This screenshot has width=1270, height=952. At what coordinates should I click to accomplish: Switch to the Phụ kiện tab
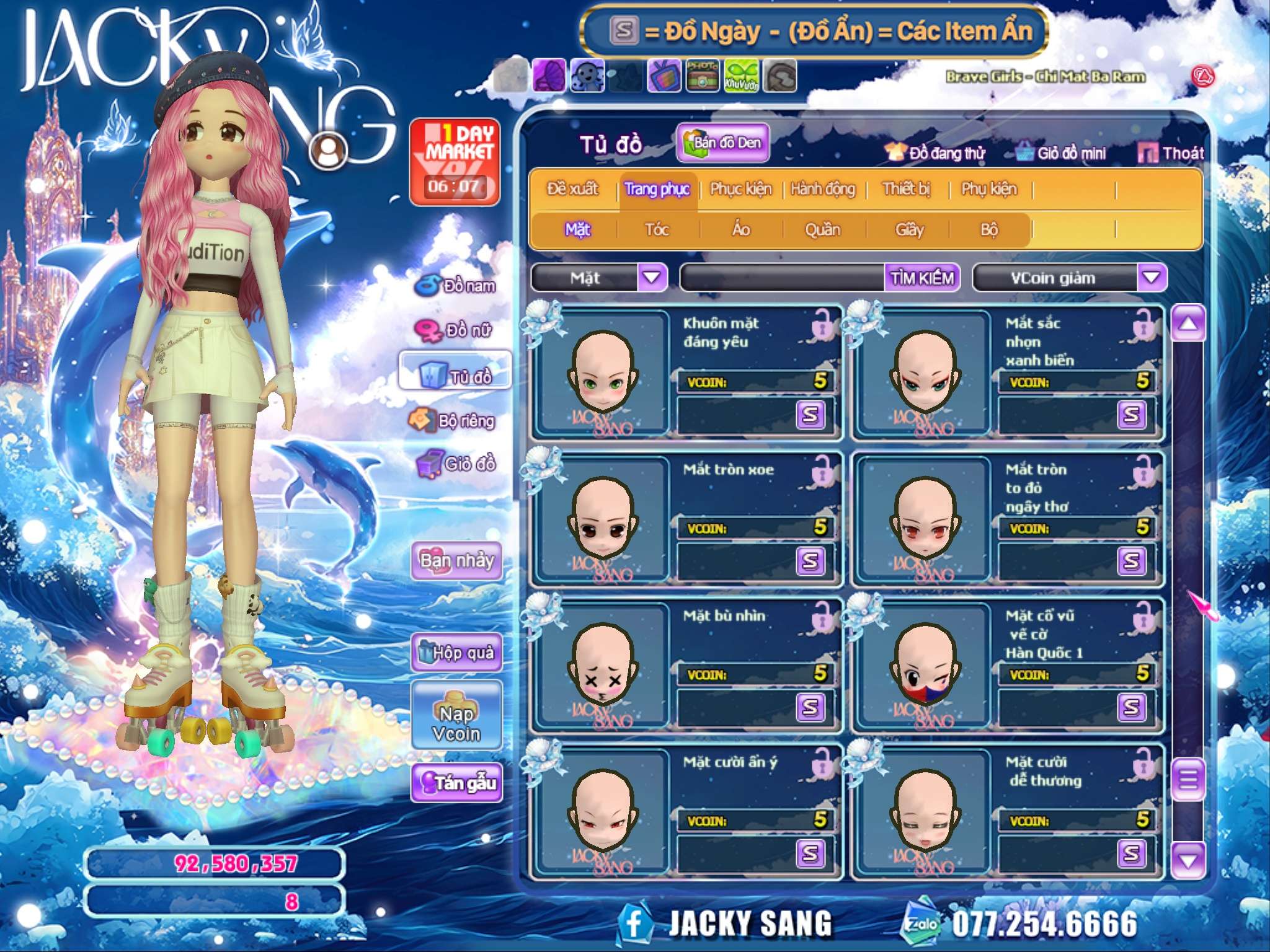pyautogui.click(x=988, y=189)
